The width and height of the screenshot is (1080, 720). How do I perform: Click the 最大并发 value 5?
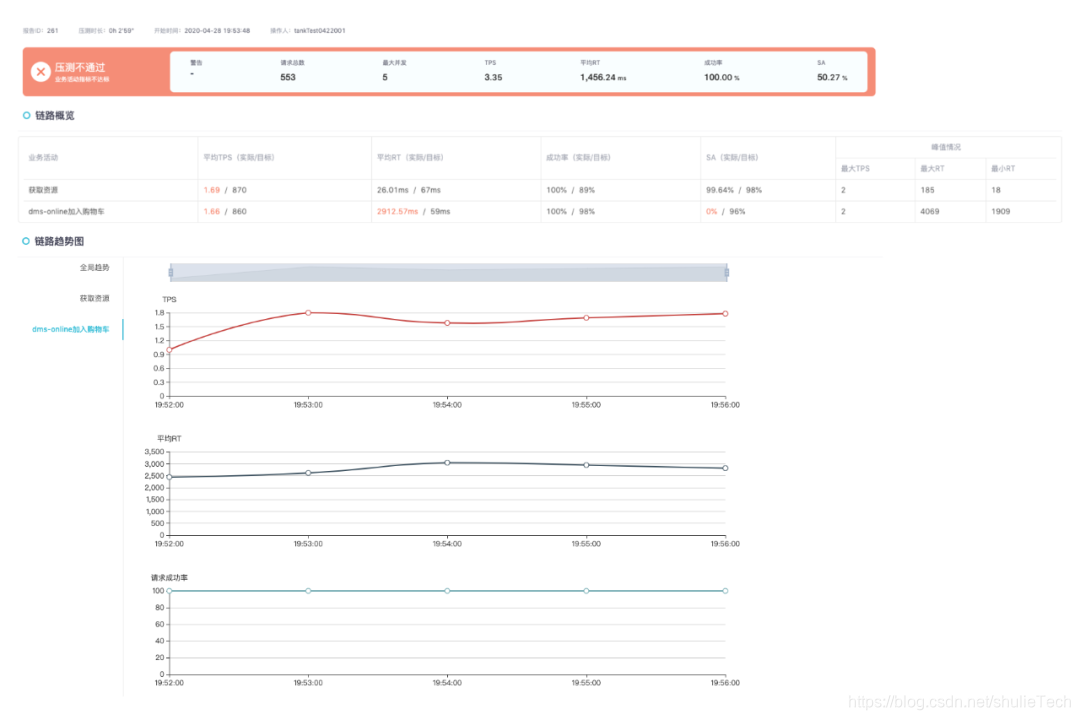coord(385,77)
